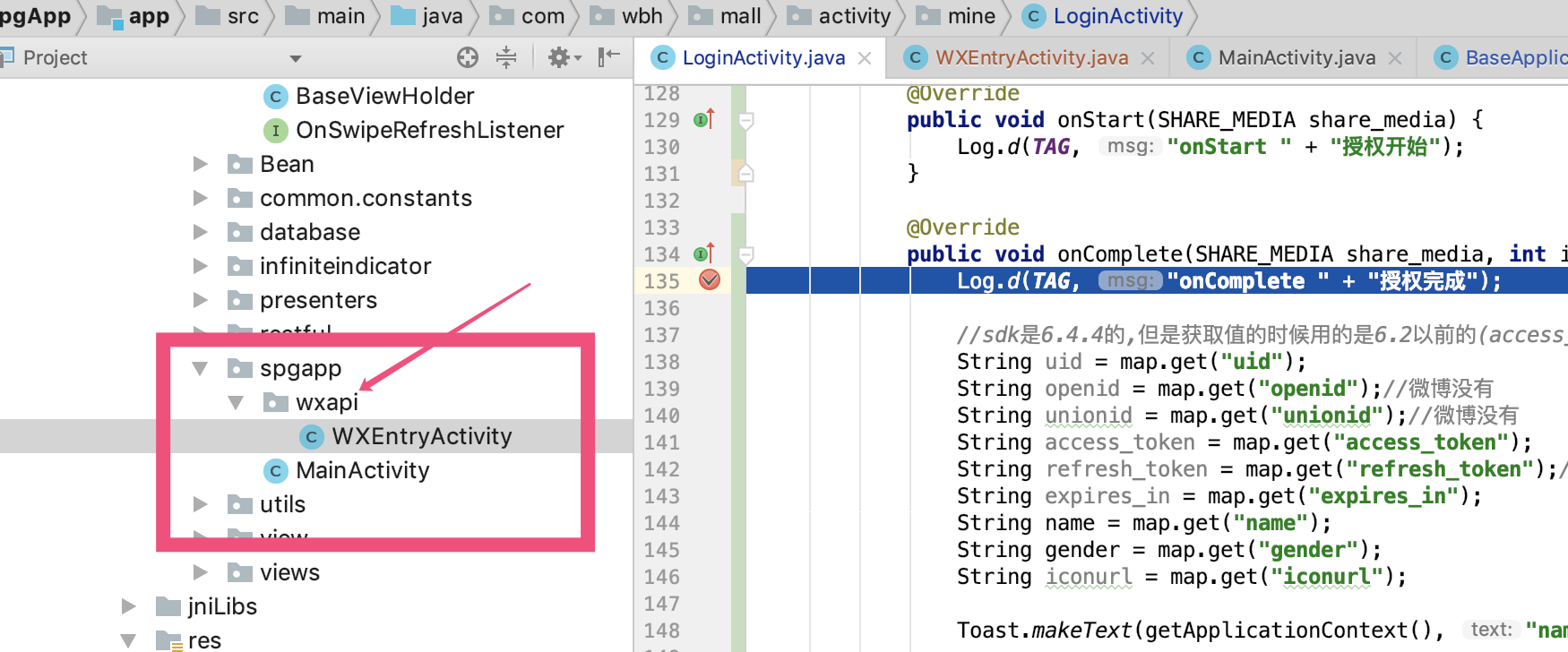The height and width of the screenshot is (652, 1568).
Task: Remove the breakpoint on line 135
Action: pyautogui.click(x=710, y=280)
